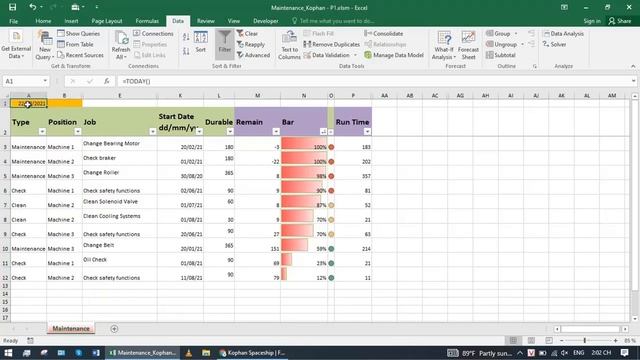Image resolution: width=640 pixels, height=360 pixels.
Task: Launch Text to Columns
Action: tap(289, 45)
